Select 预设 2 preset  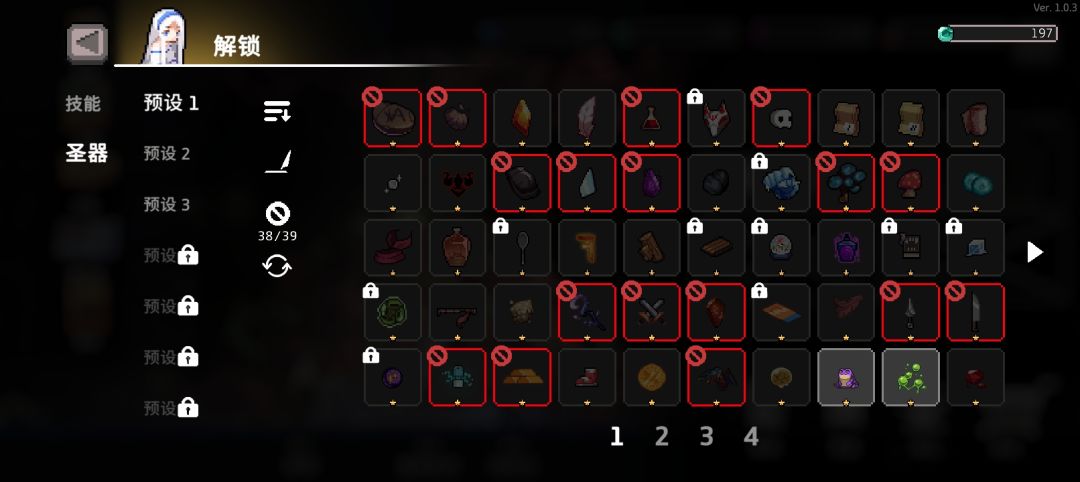click(x=167, y=154)
